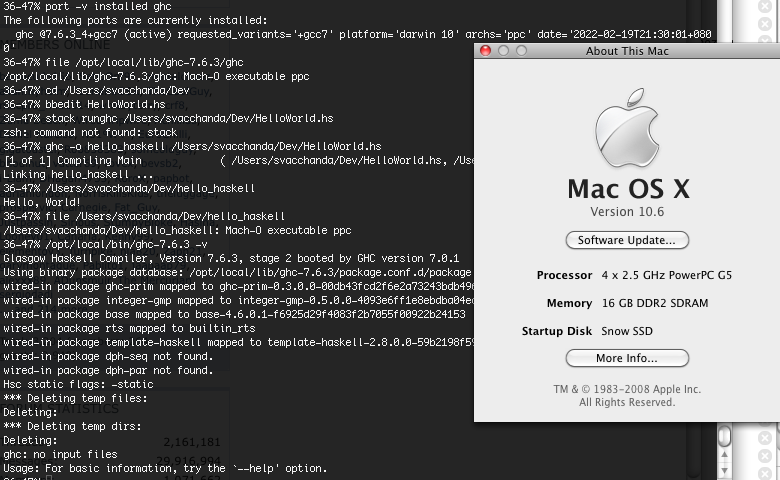Screen dimensions: 780x480
Task: Click the "/opt/local/bin/ghc-7.6.3 -v" command
Action: (x=105, y=244)
